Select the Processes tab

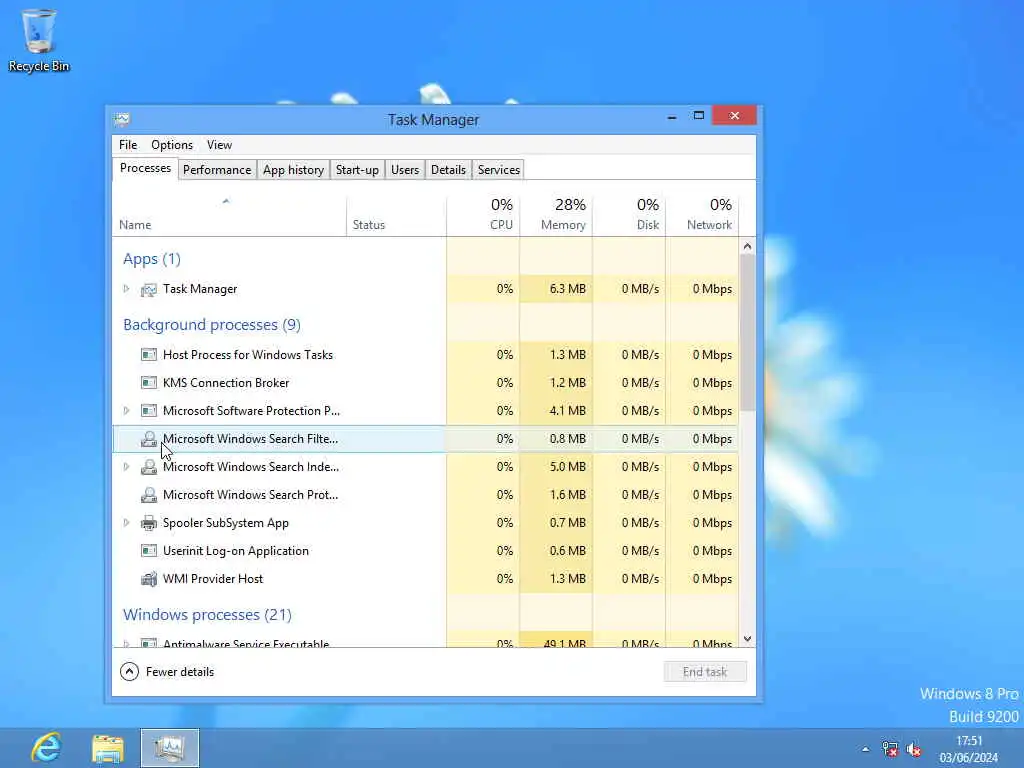pyautogui.click(x=145, y=168)
